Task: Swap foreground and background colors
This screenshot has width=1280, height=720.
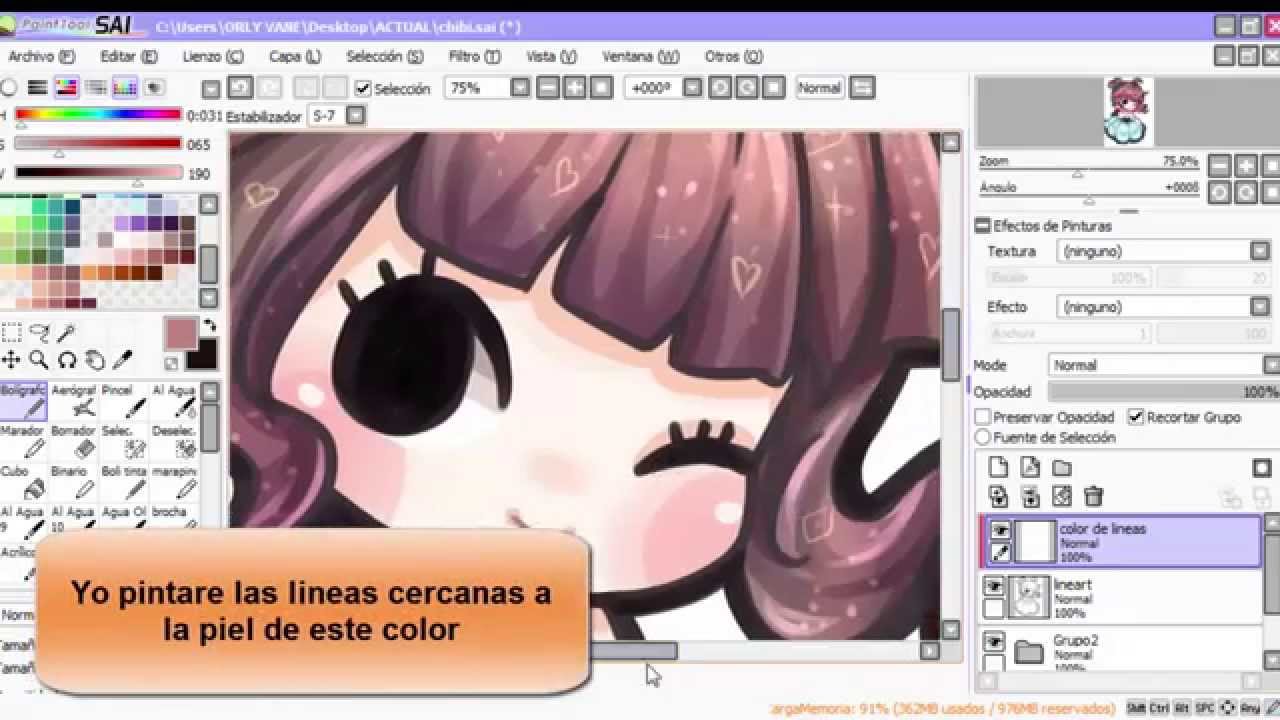Action: coord(209,326)
